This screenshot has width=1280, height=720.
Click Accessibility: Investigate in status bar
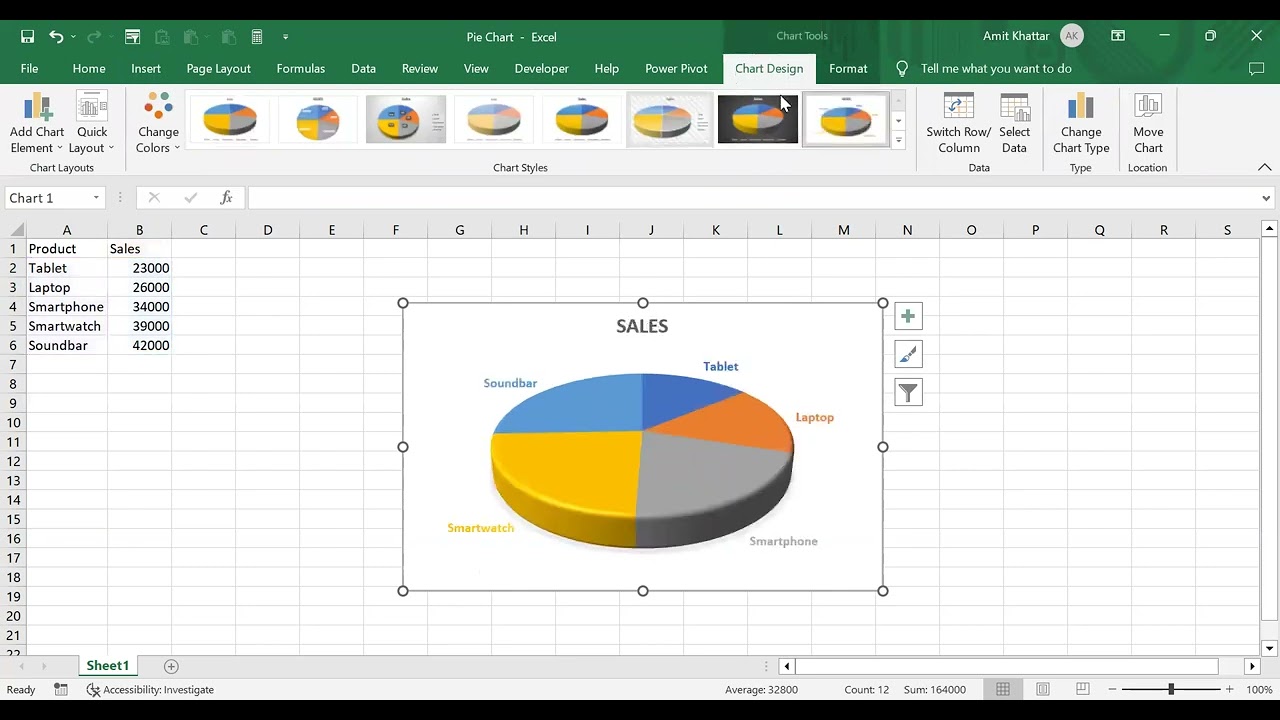point(150,689)
